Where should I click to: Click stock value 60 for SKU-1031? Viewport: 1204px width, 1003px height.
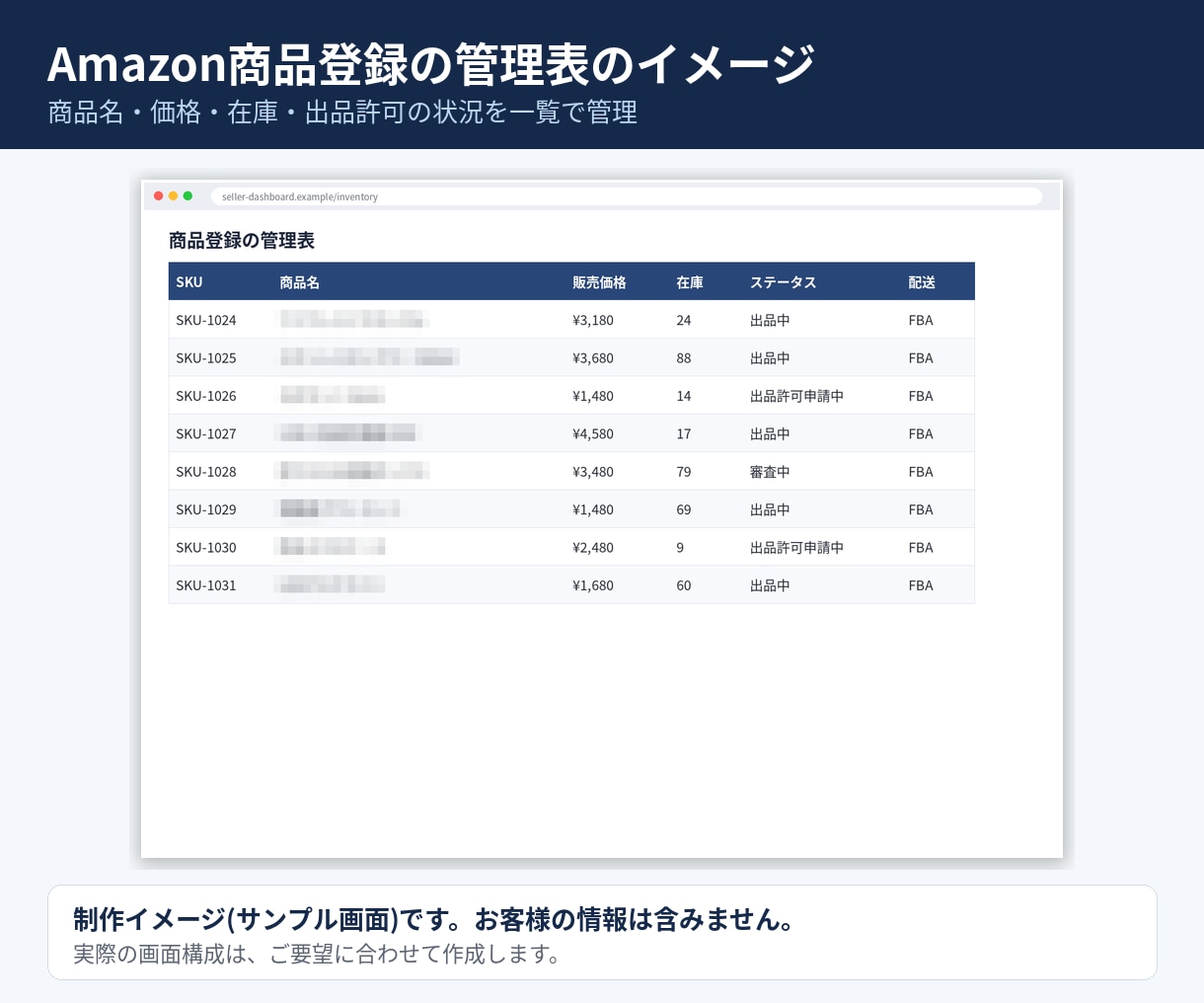[684, 585]
